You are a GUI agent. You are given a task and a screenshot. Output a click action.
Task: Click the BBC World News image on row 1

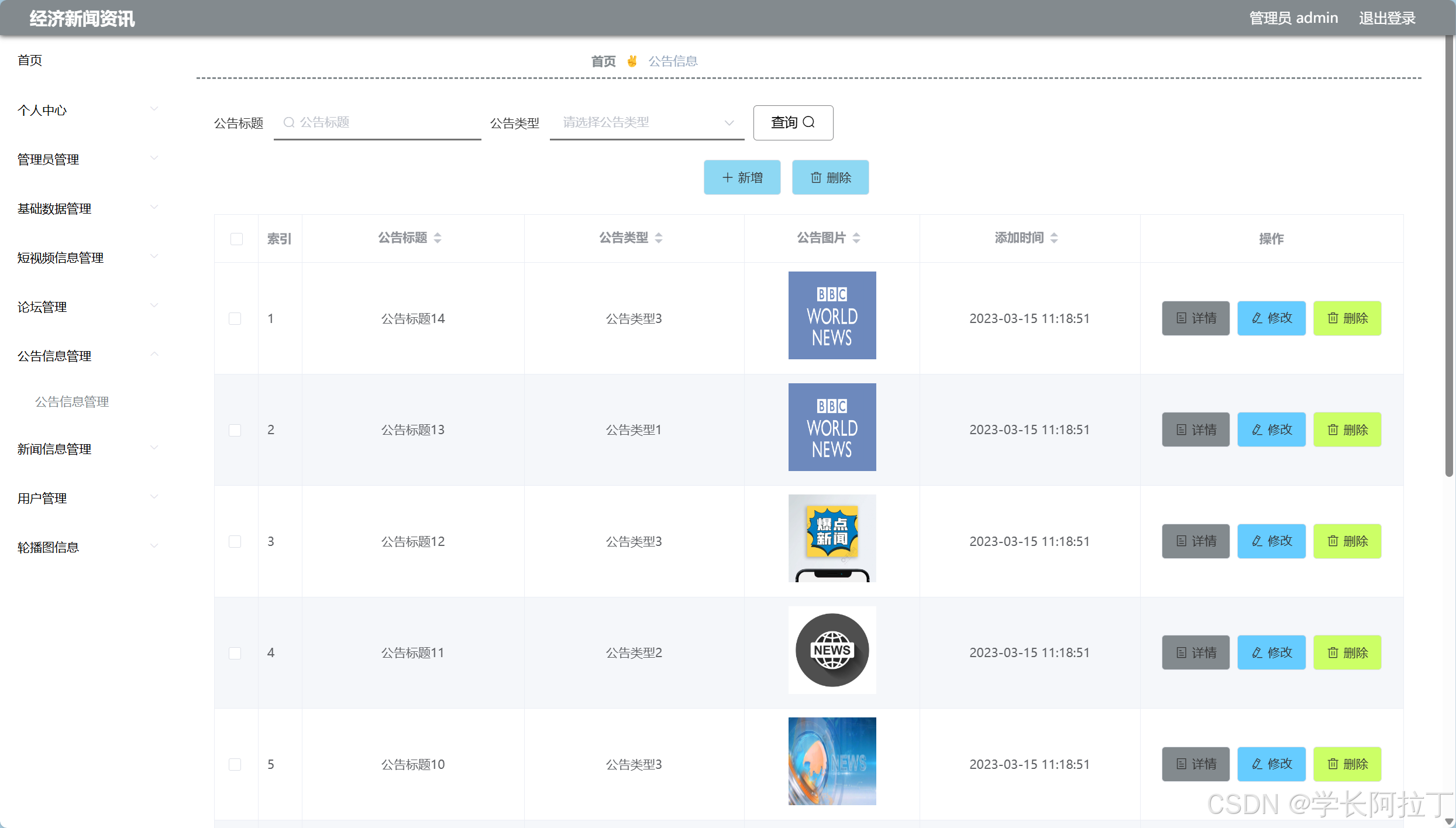tap(831, 315)
